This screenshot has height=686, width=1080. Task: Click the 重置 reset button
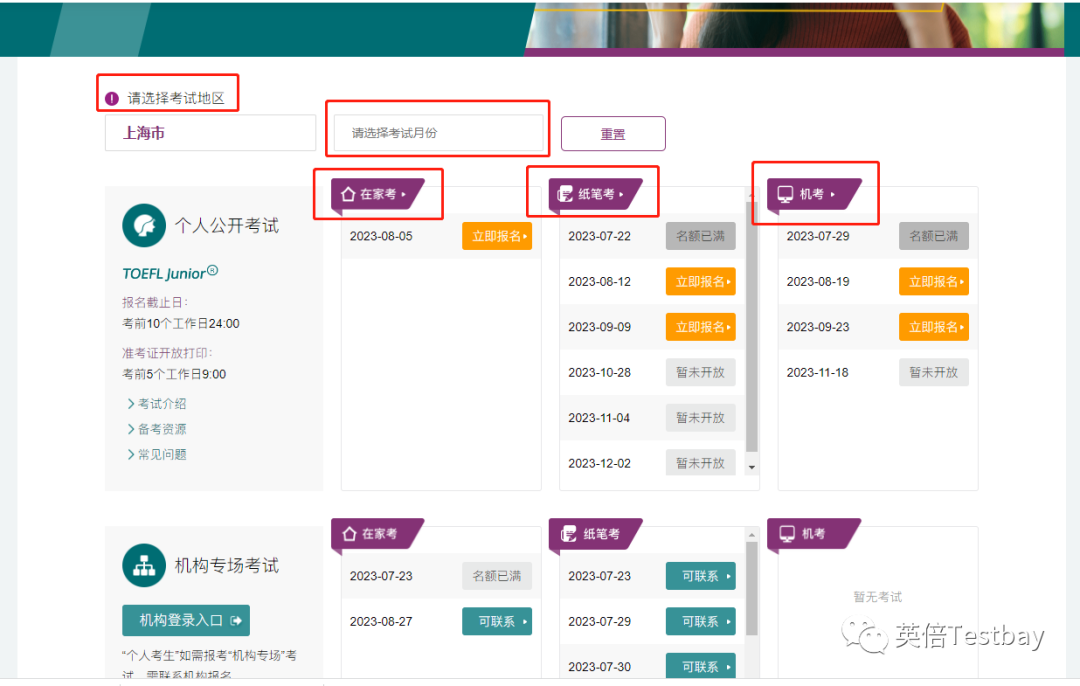click(613, 134)
